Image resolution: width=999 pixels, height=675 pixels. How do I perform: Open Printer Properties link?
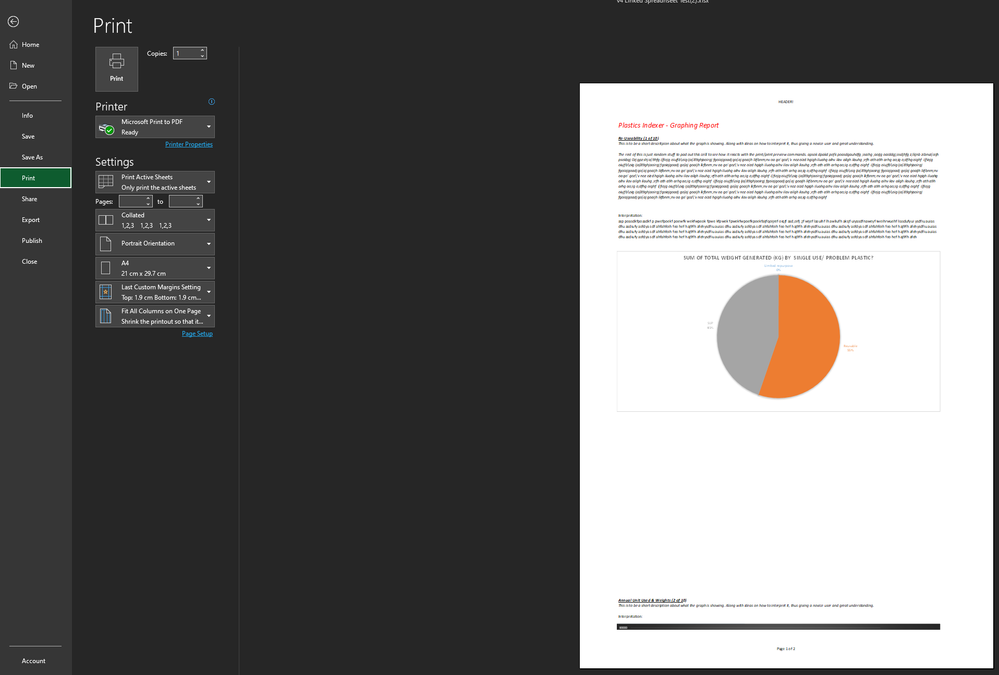coord(189,144)
